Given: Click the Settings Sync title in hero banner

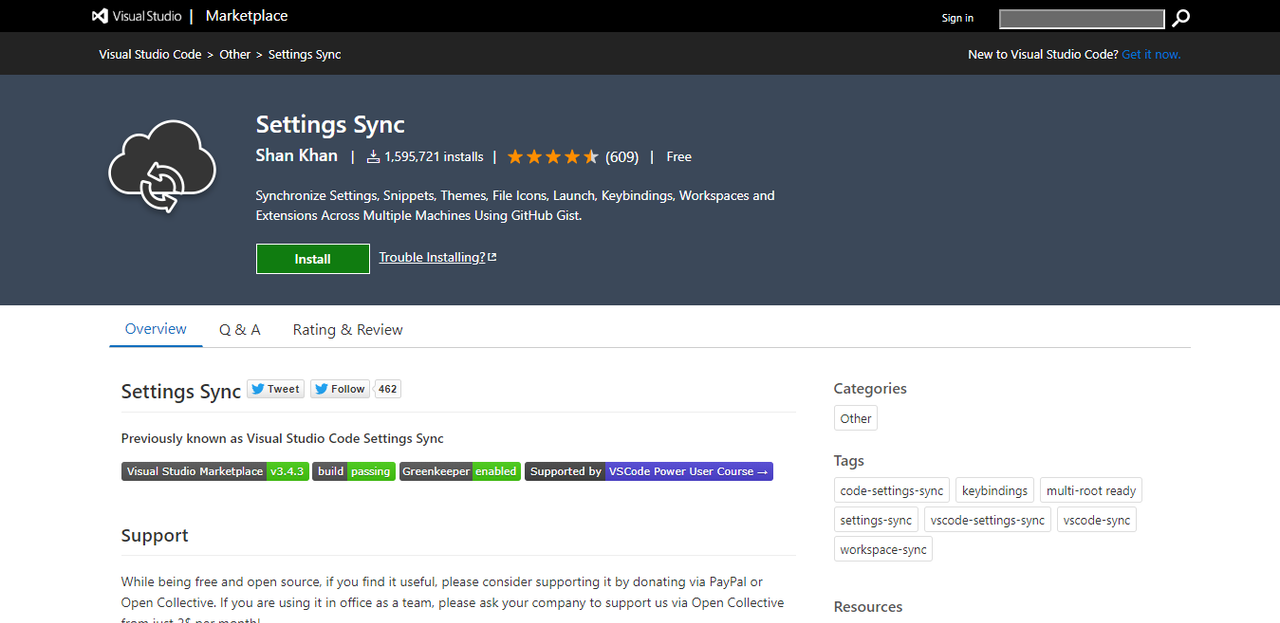Looking at the screenshot, I should (x=330, y=125).
